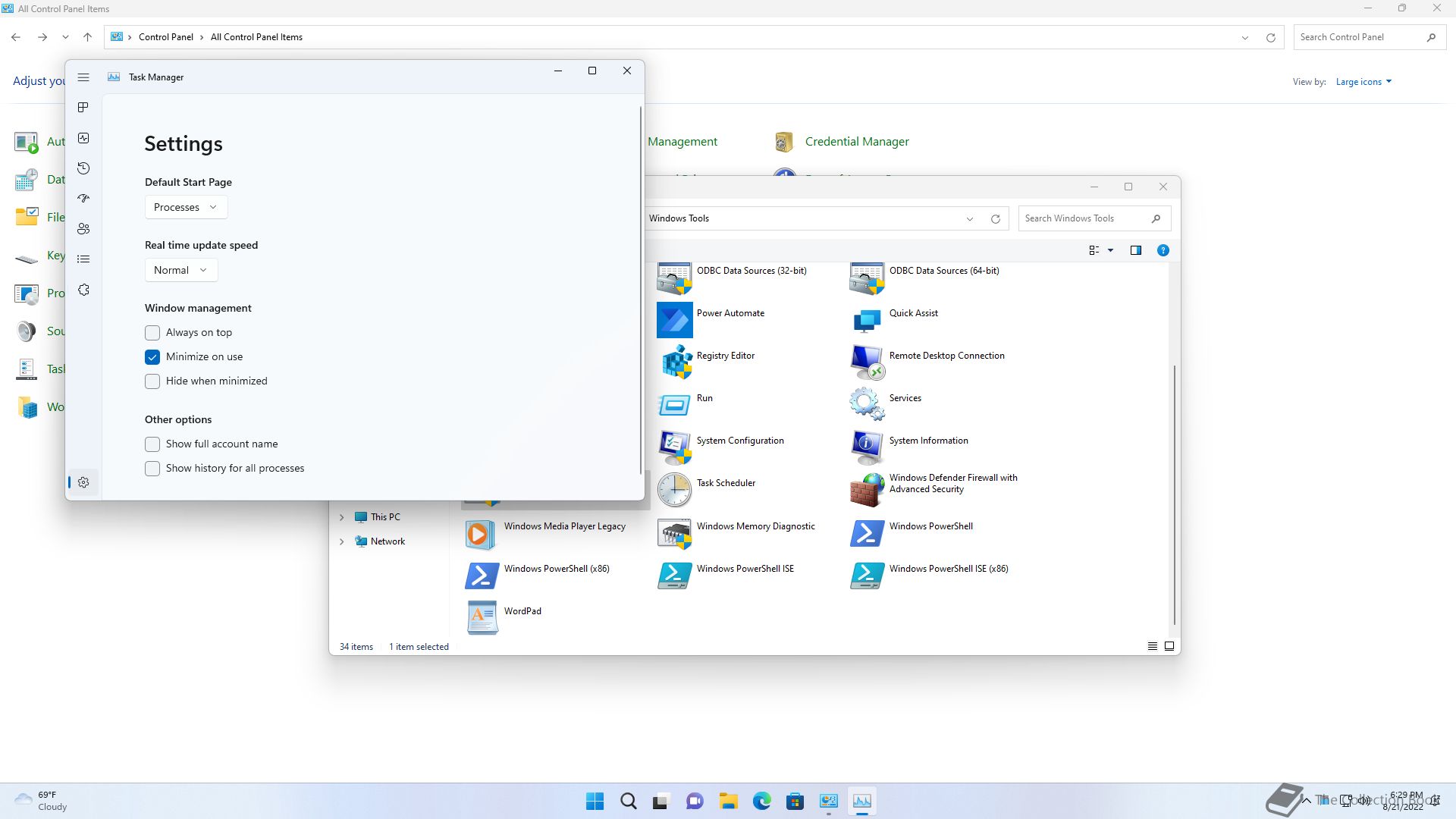Screen dimensions: 1456x819
Task: Select Power Automate icon
Action: click(x=674, y=320)
